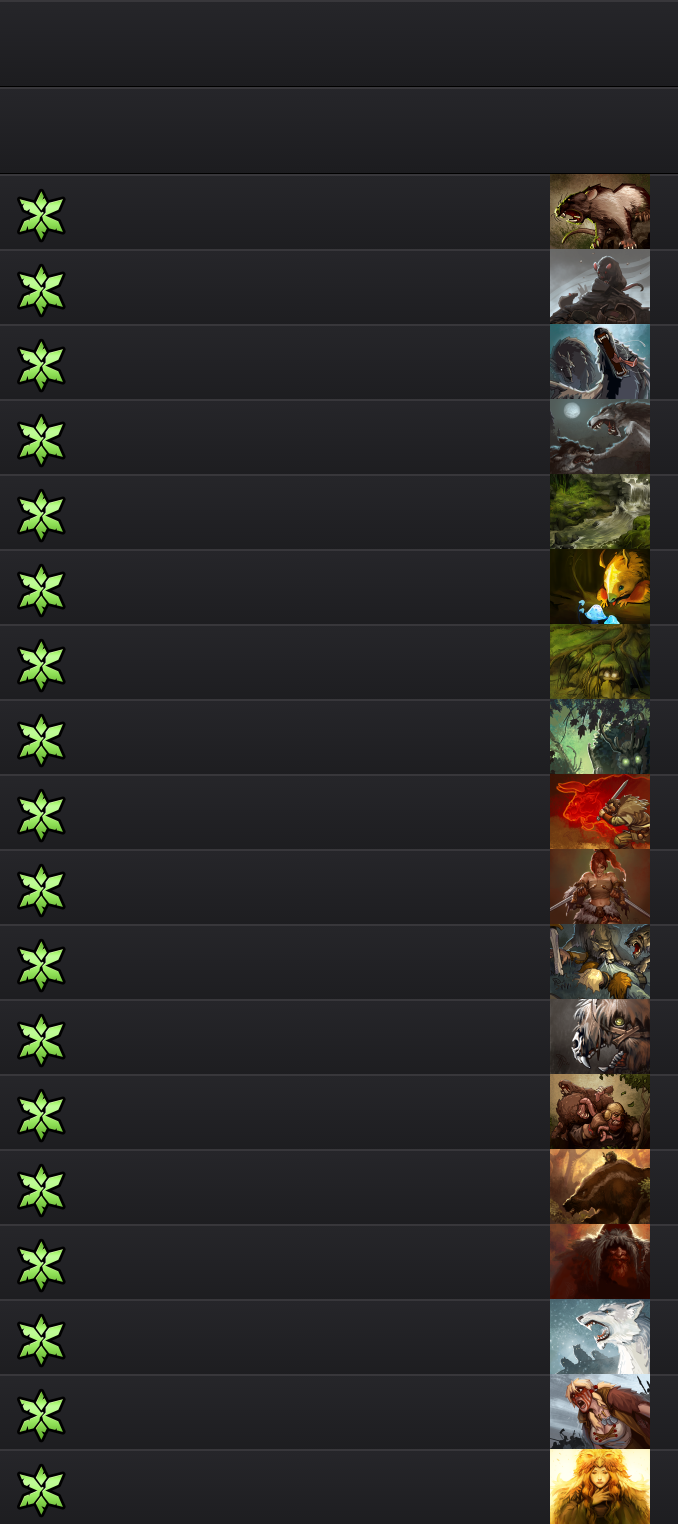
Task: Open the mossy green treant face thumbnail
Action: click(x=600, y=662)
